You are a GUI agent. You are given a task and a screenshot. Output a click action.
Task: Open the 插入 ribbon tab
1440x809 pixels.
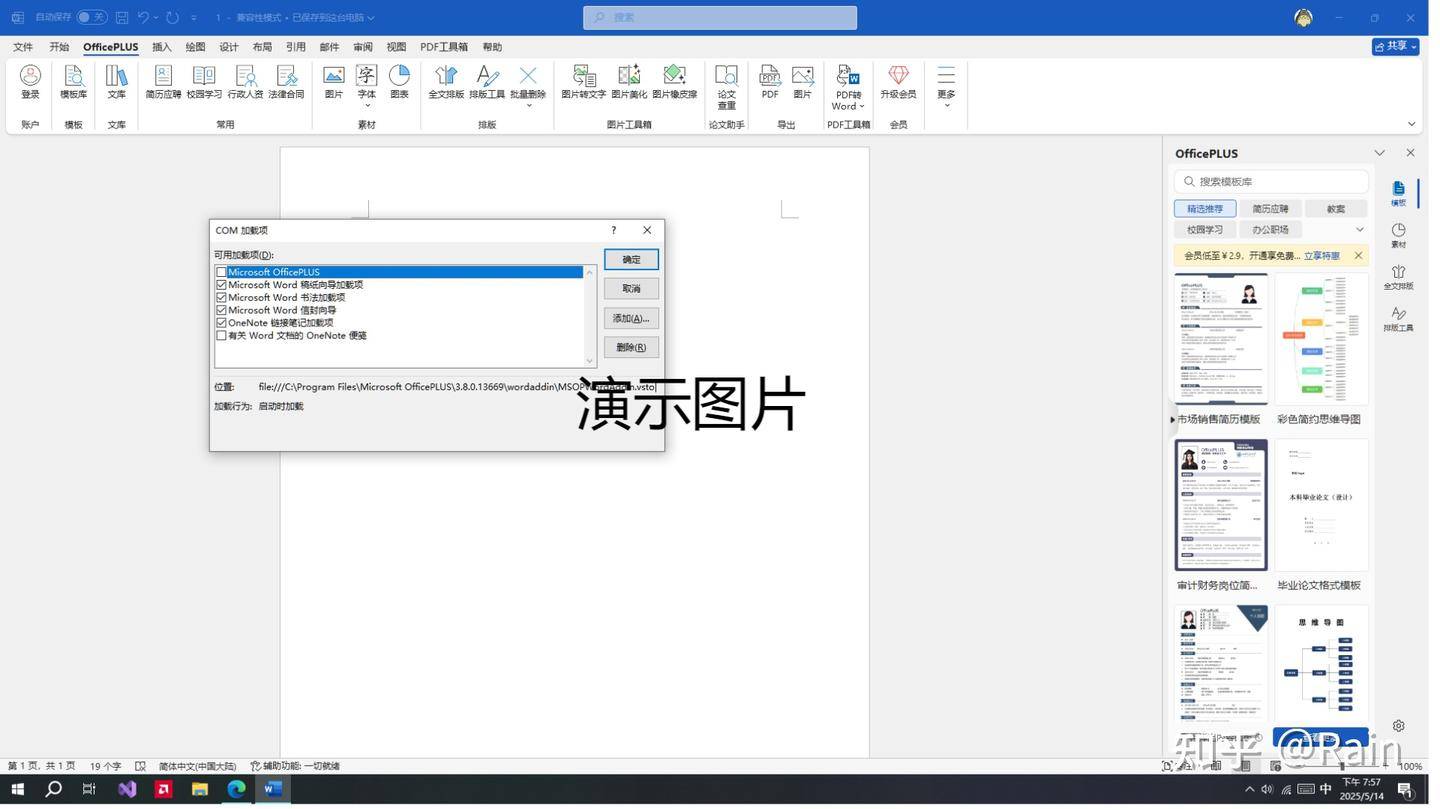coord(162,47)
